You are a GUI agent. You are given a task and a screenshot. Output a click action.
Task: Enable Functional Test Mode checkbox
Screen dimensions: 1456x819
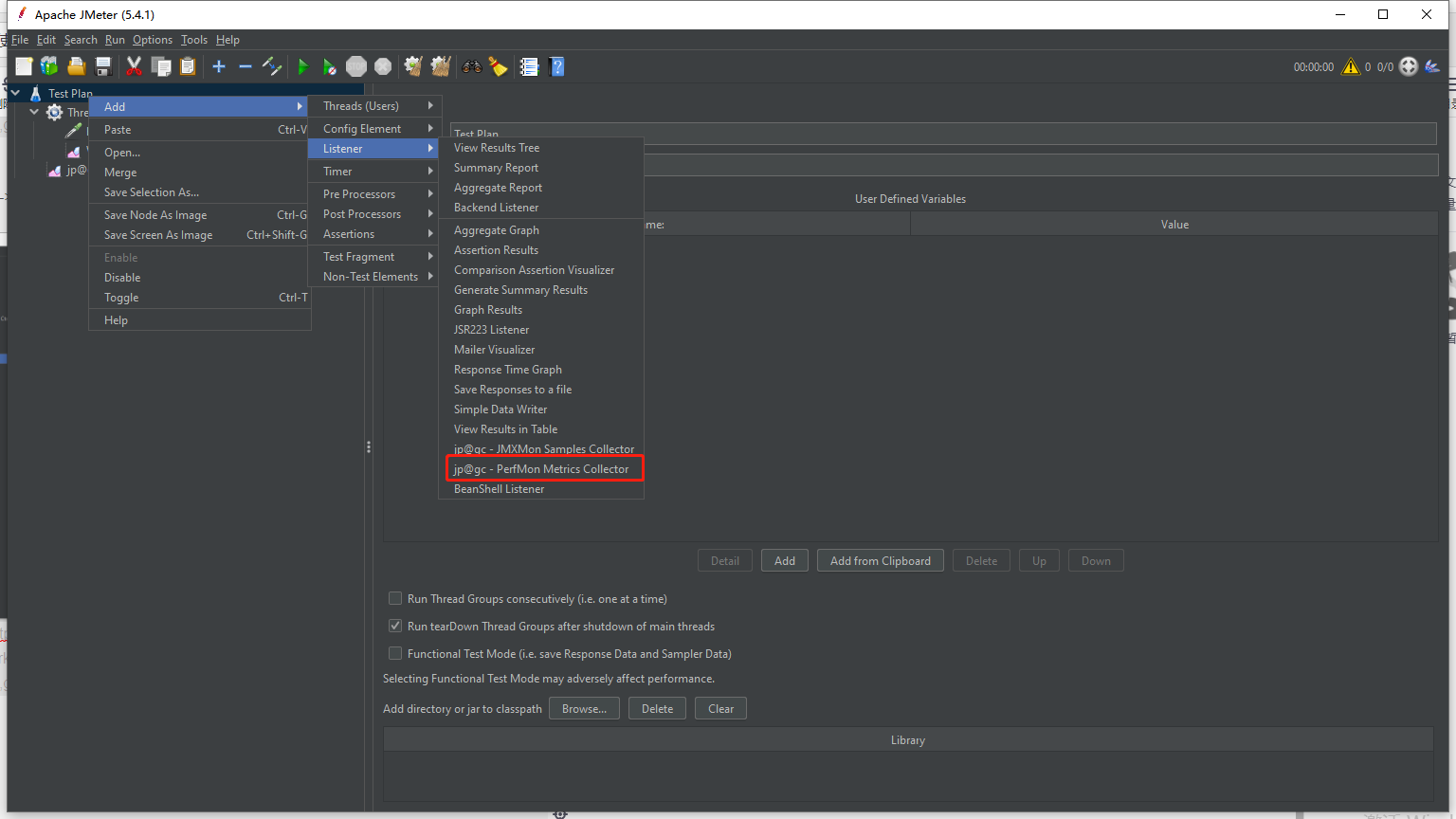395,653
